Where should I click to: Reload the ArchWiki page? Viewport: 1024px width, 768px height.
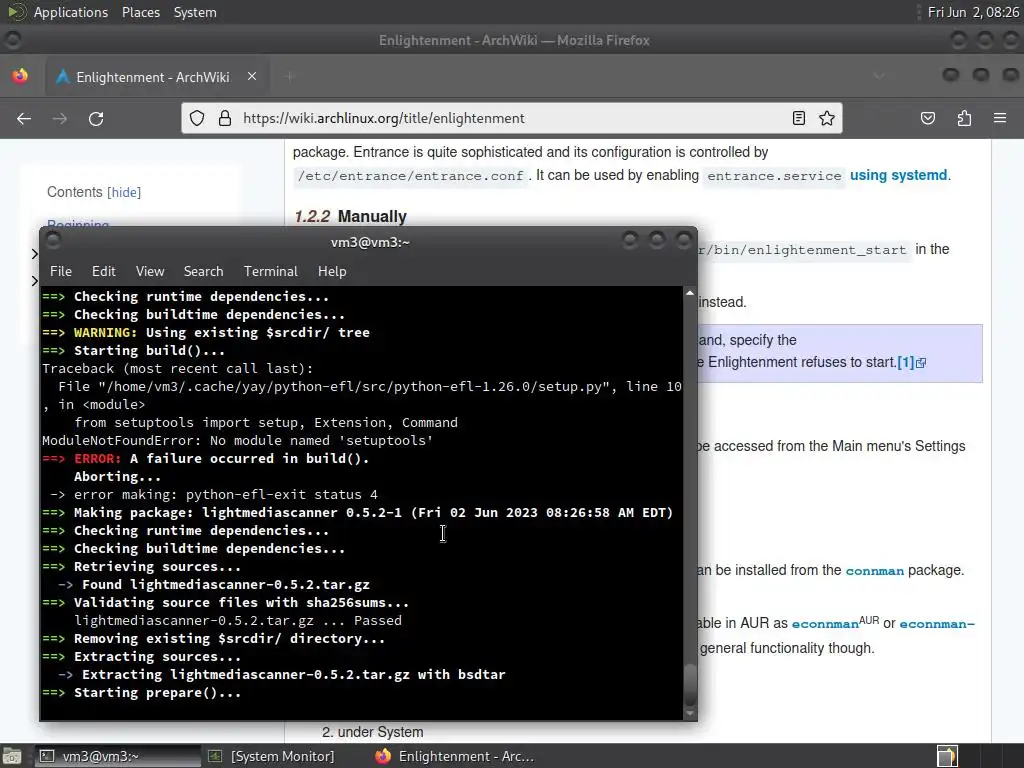point(96,118)
